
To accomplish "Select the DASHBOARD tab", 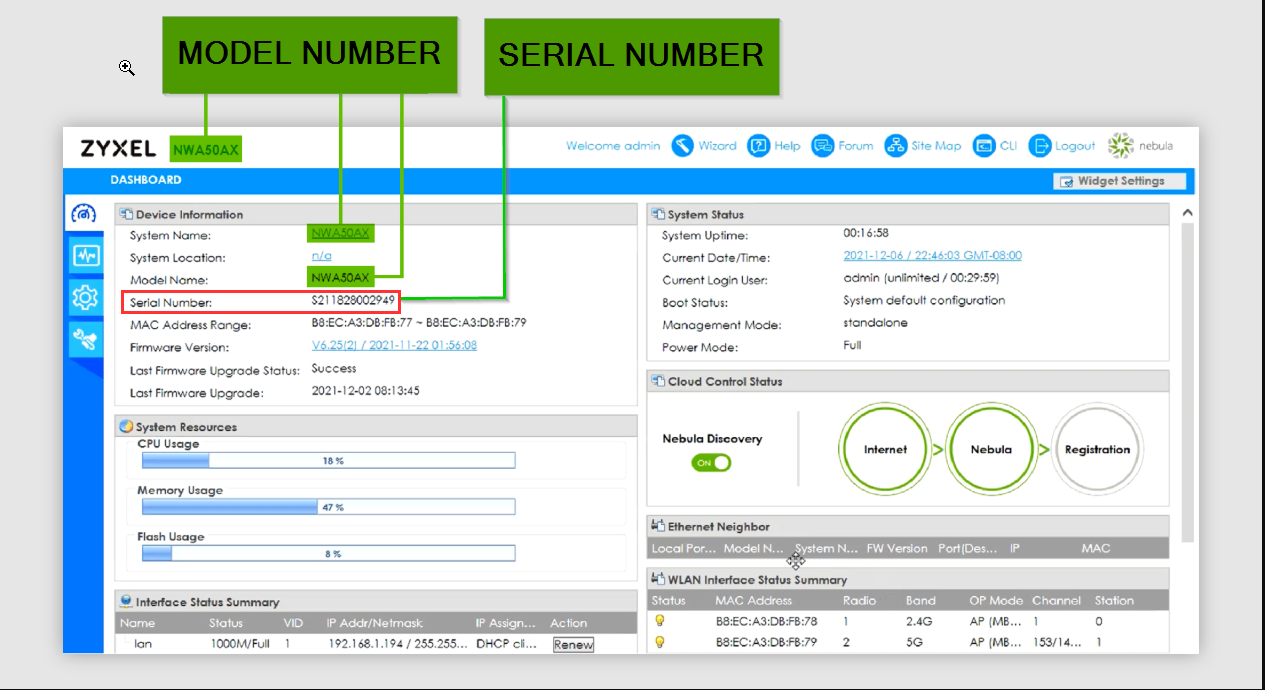I will 146,180.
